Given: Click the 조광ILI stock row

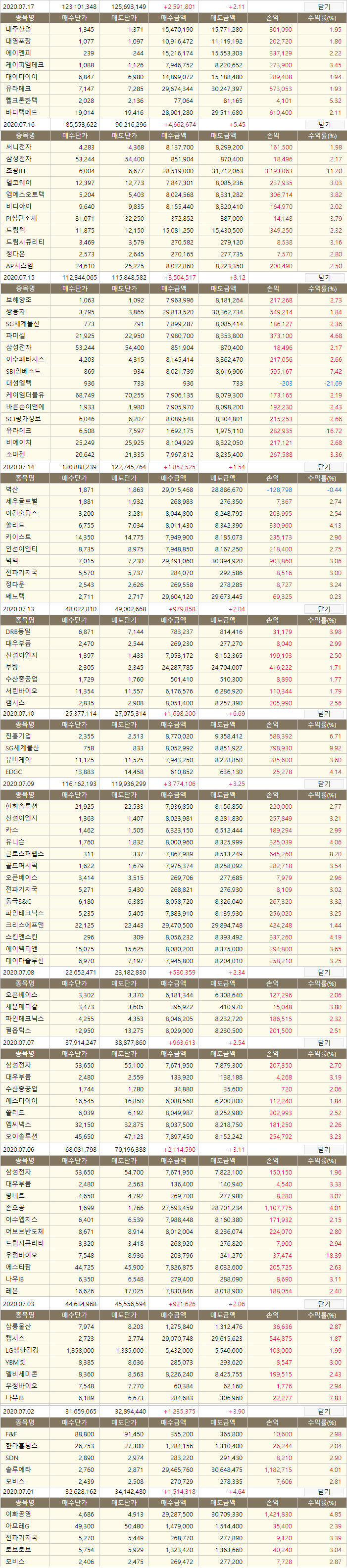Looking at the screenshot, I should click(173, 171).
